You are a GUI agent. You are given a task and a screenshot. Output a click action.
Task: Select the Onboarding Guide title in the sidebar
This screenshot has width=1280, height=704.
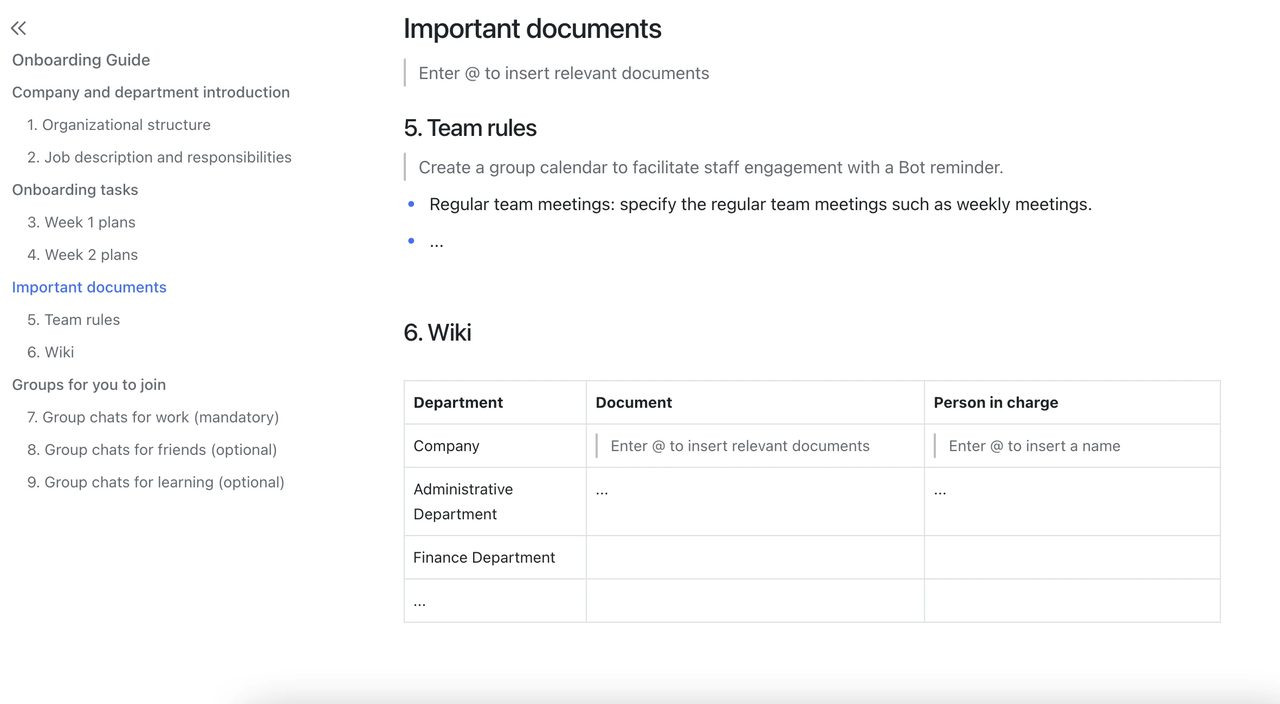(x=81, y=60)
